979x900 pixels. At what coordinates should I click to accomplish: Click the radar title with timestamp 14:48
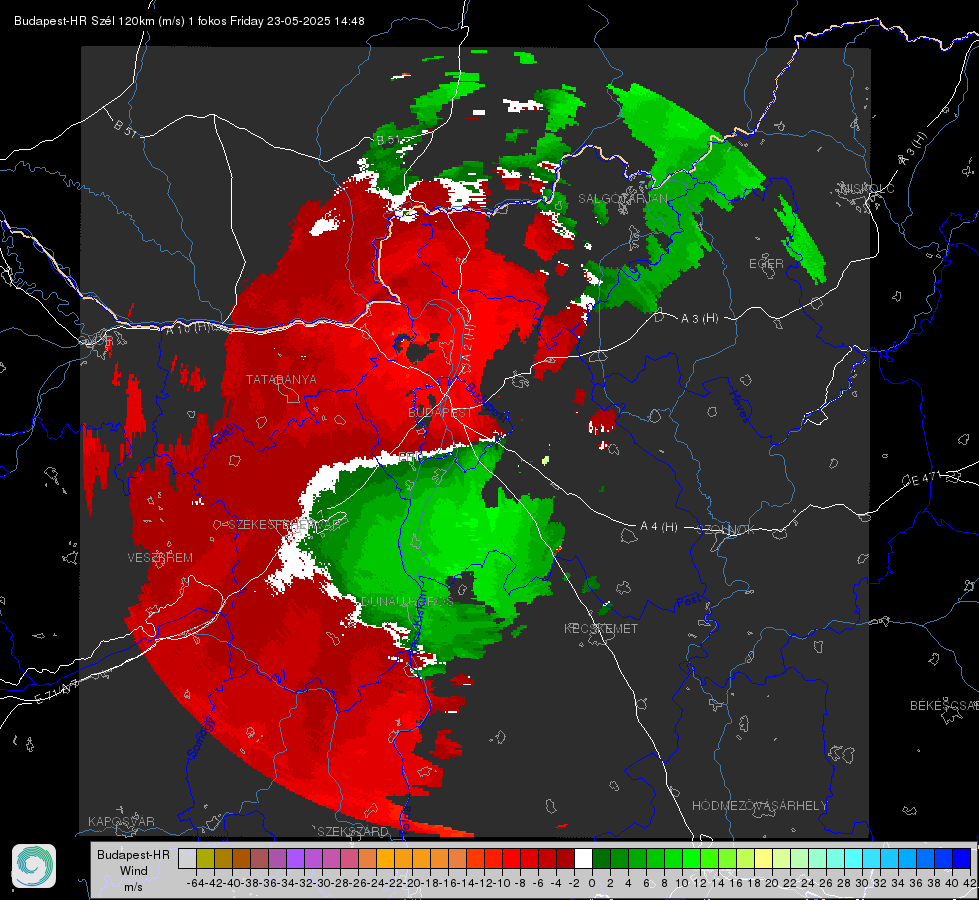click(x=189, y=21)
